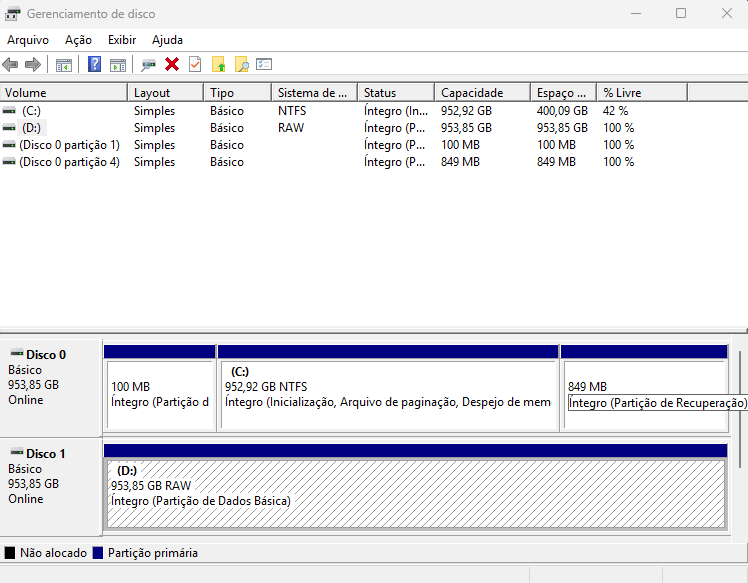Sort by the Espaço column header
Viewport: 748px width, 583px height.
[x=563, y=93]
